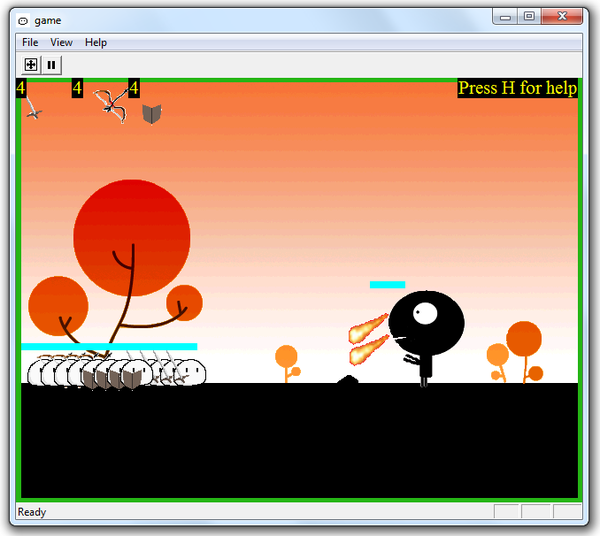The height and width of the screenshot is (536, 600).
Task: Pause the game with the toolbar button
Action: tap(51, 65)
